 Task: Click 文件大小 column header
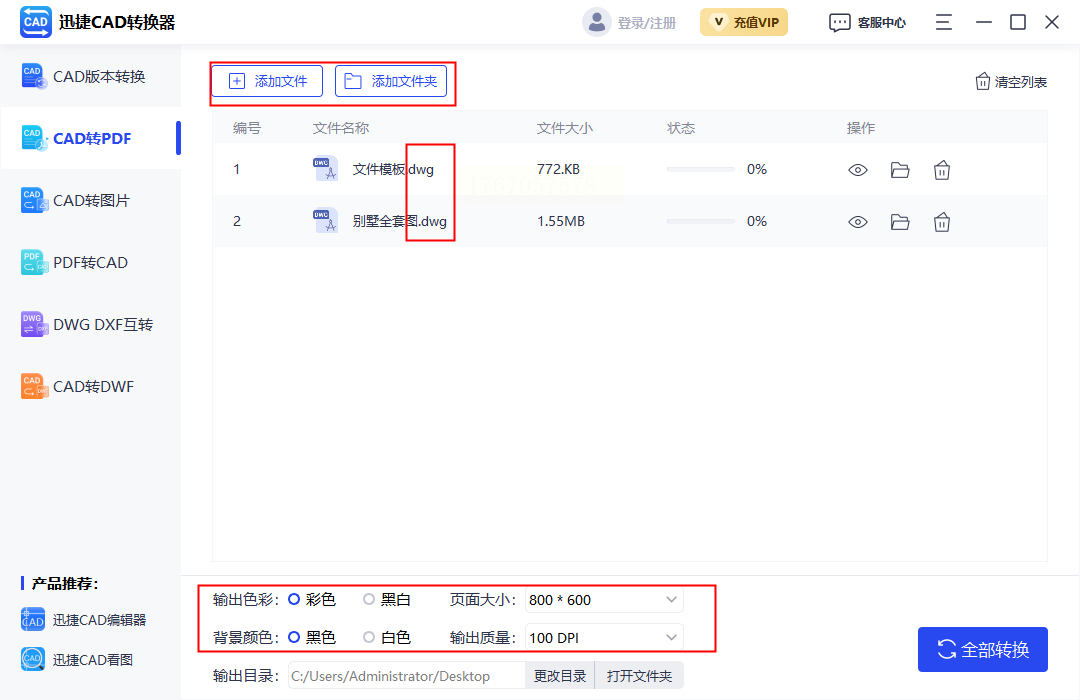[x=565, y=128]
